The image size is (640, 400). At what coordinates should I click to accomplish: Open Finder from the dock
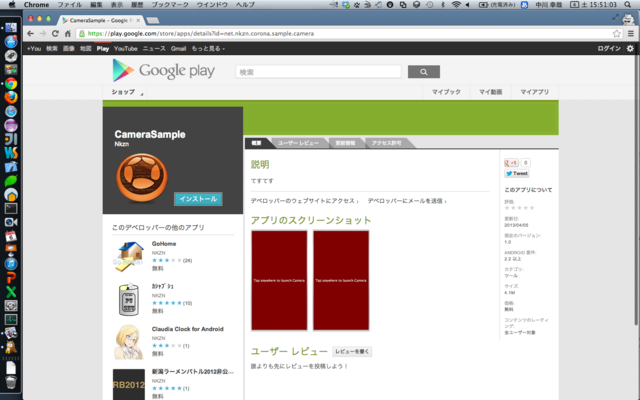11,27
